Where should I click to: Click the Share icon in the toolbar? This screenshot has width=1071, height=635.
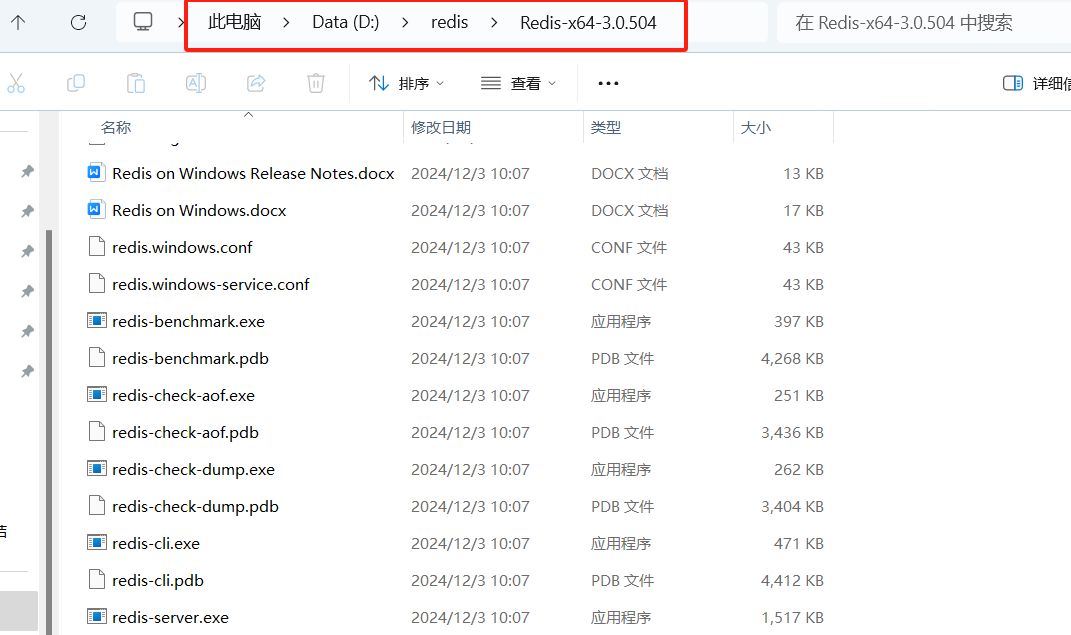tap(256, 83)
